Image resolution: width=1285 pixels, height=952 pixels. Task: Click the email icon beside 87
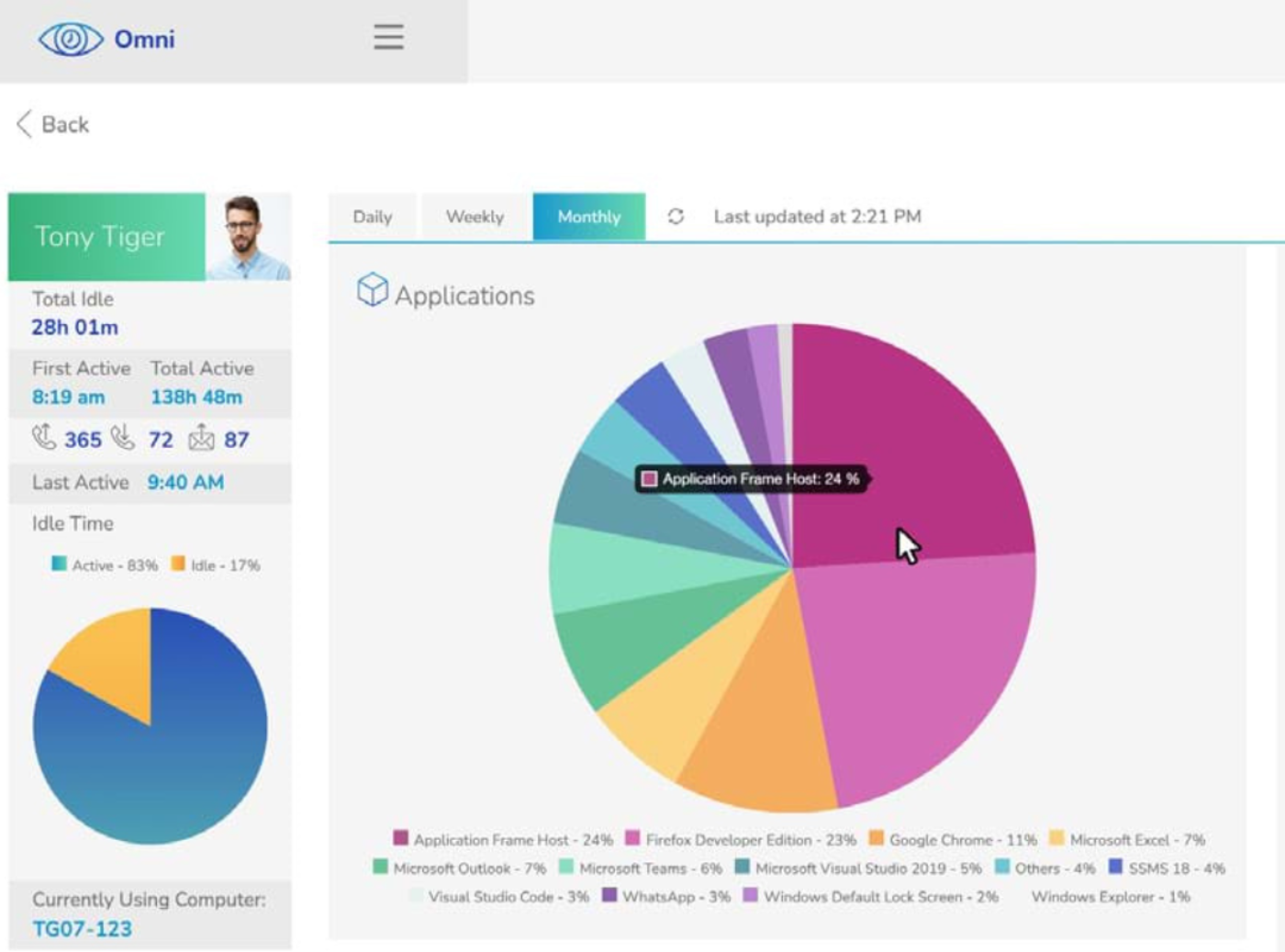(x=201, y=438)
